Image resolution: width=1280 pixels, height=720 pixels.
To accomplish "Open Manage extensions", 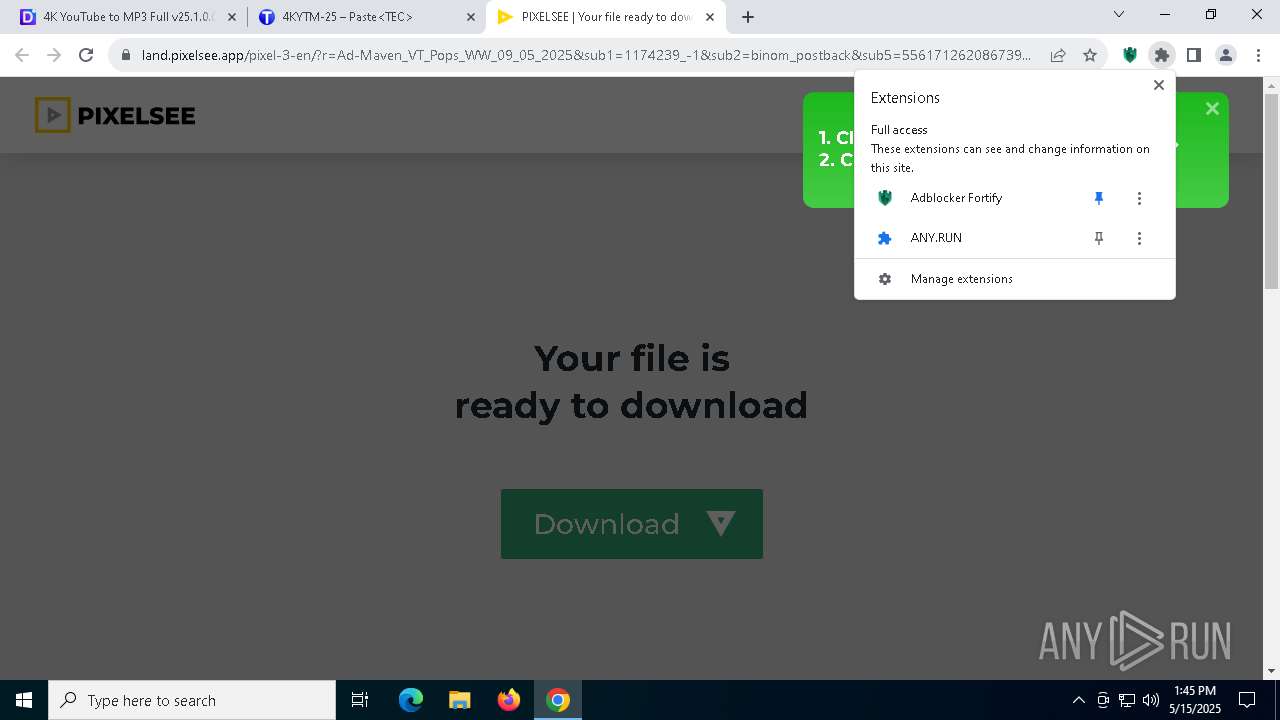I will click(x=1014, y=279).
